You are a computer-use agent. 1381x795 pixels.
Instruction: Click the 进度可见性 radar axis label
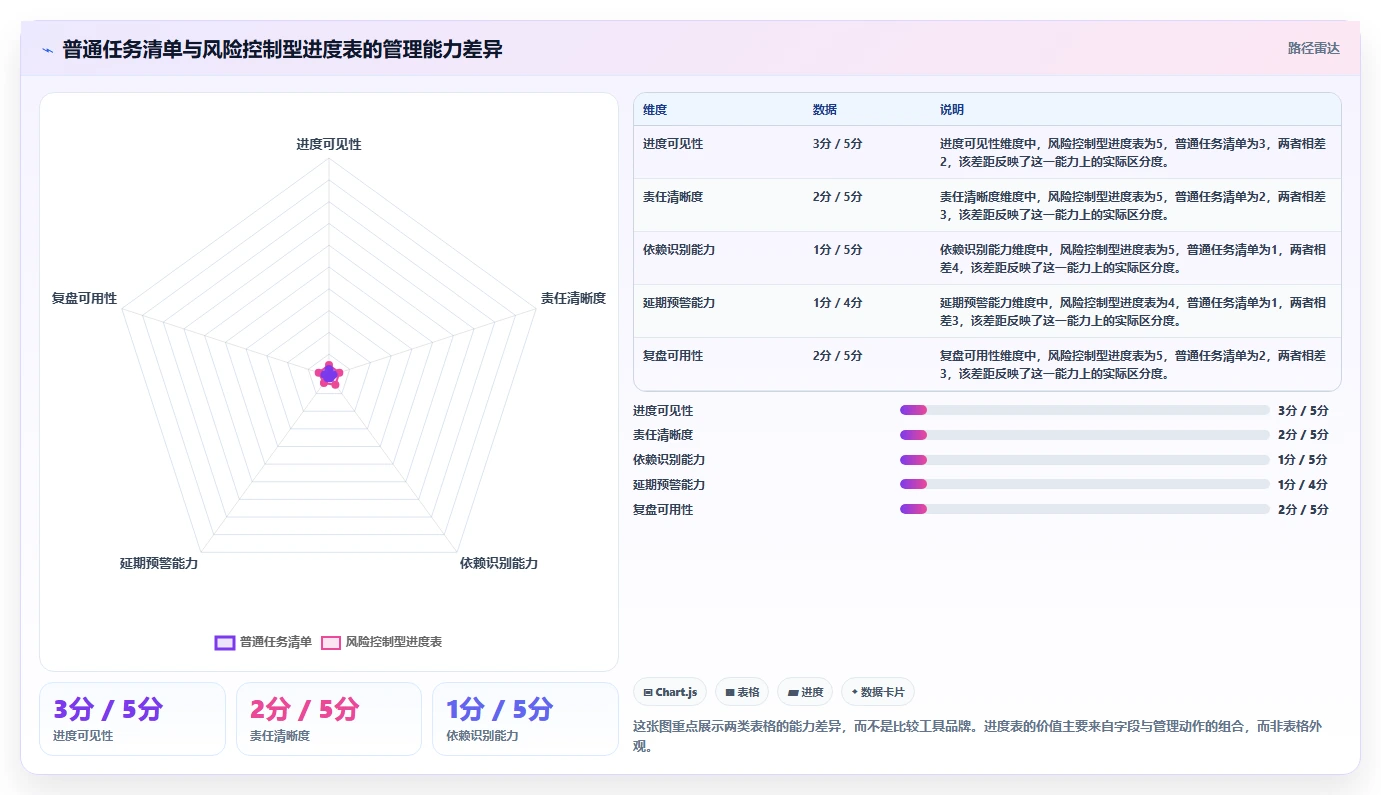329,144
